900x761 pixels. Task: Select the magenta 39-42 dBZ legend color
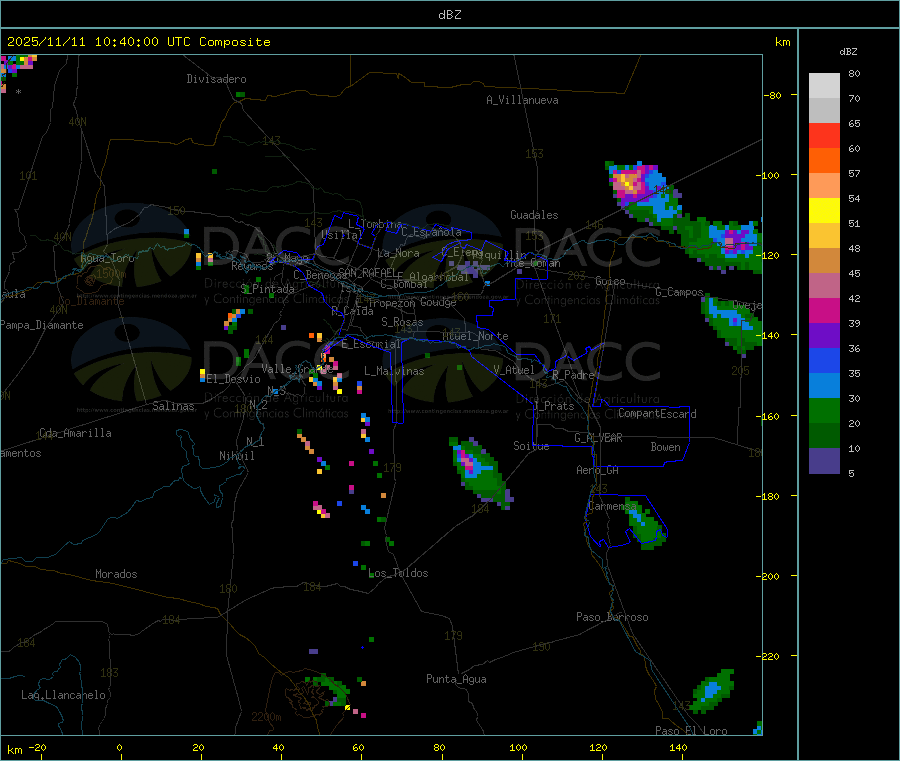point(824,310)
